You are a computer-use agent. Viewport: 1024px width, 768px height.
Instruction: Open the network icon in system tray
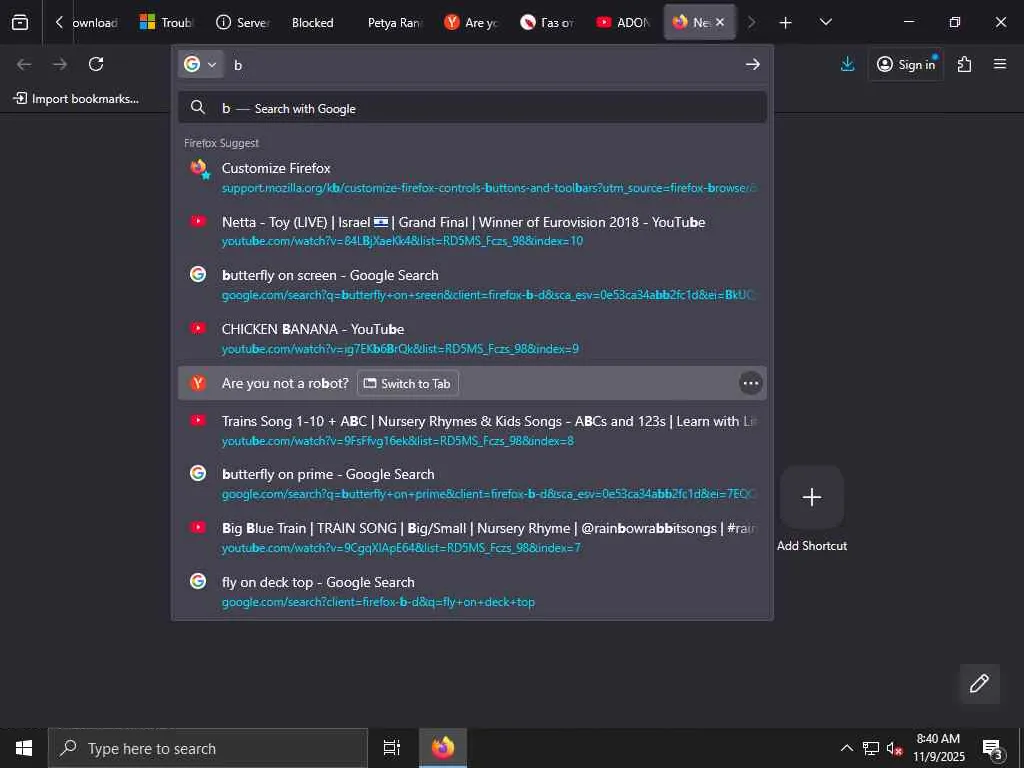[x=871, y=748]
